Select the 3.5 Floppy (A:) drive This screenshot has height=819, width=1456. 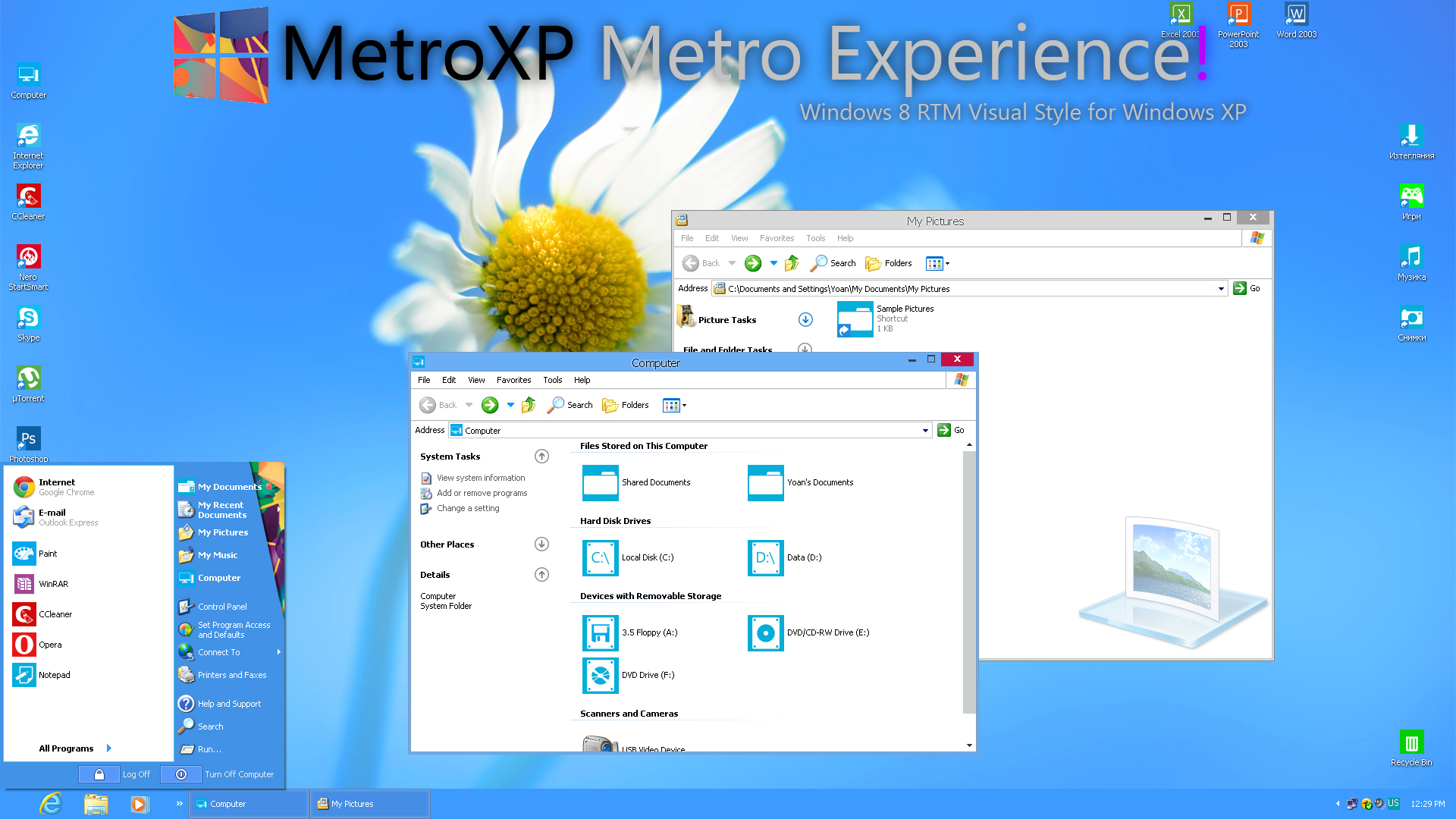[630, 632]
